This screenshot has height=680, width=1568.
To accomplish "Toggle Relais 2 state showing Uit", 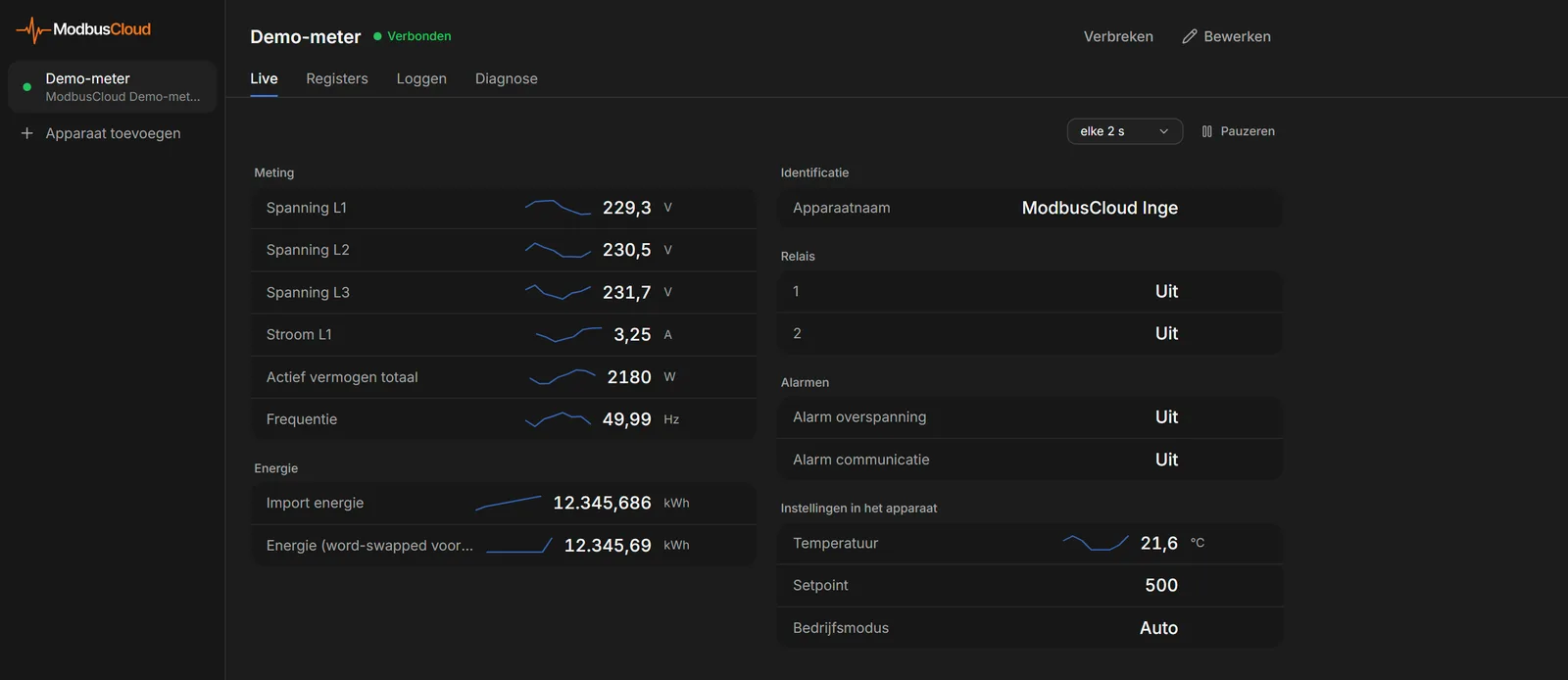I will tap(1166, 333).
